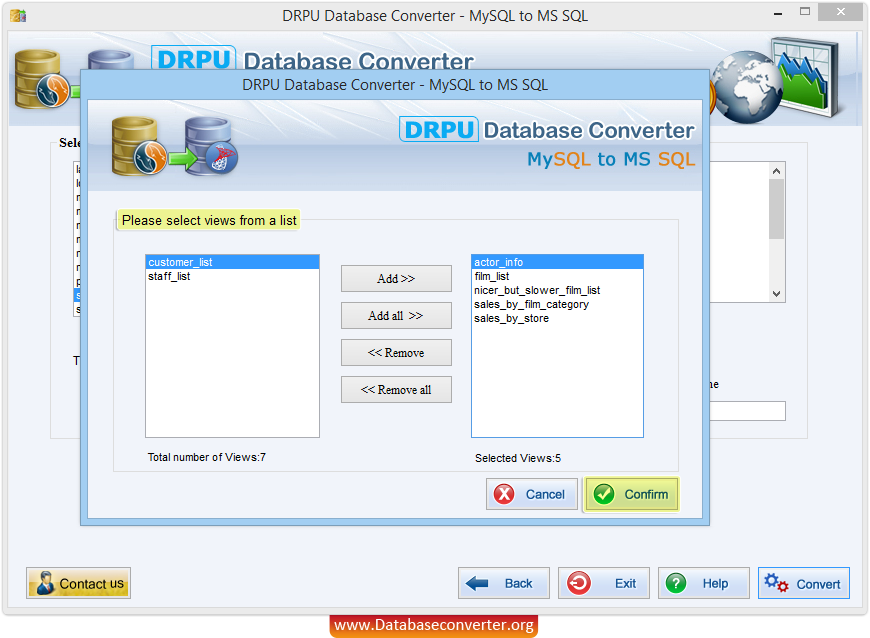870x638 pixels.
Task: Select staff_list in available views
Action: [232, 276]
